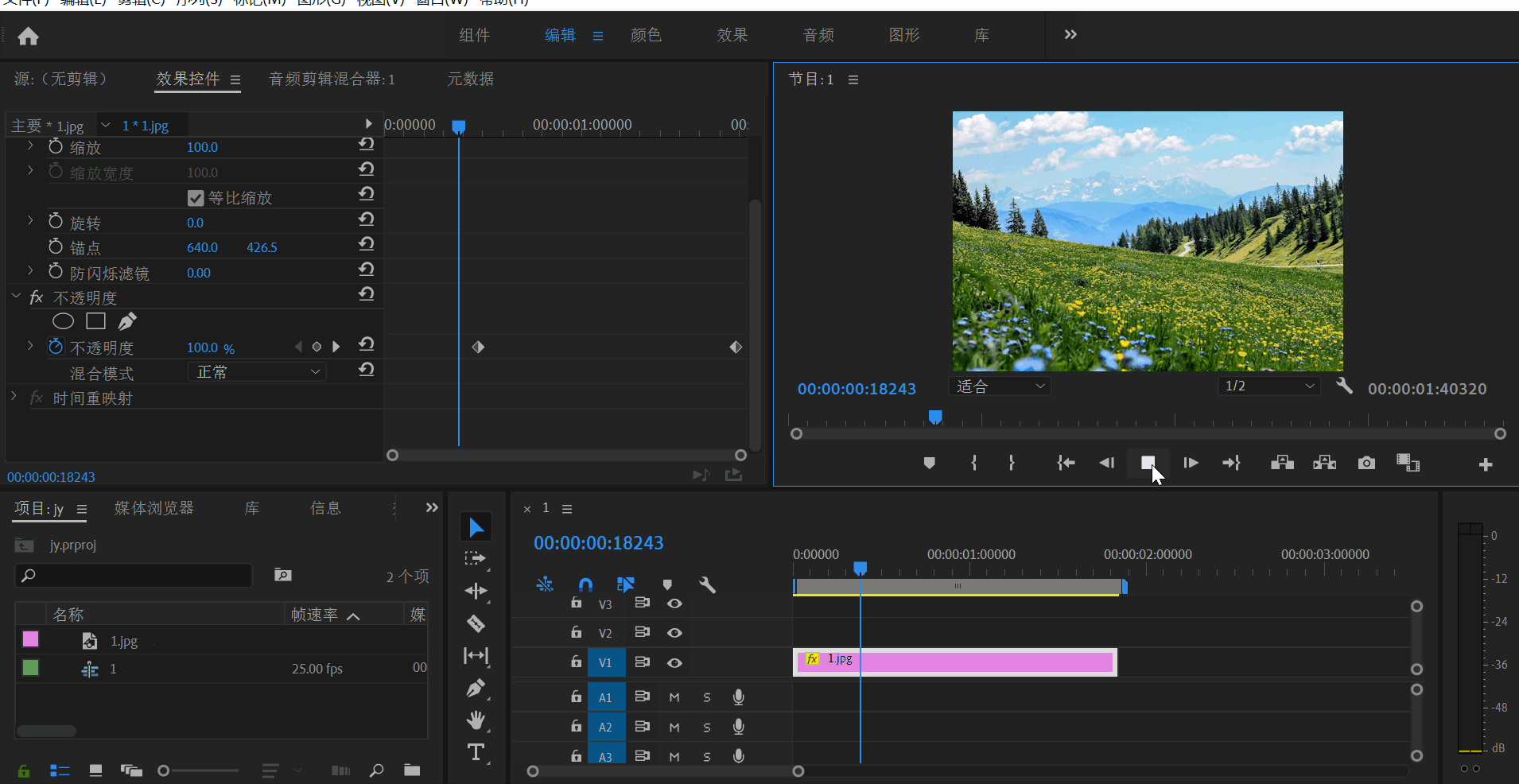
Task: Open the blend mode dropdown
Action: click(x=257, y=372)
